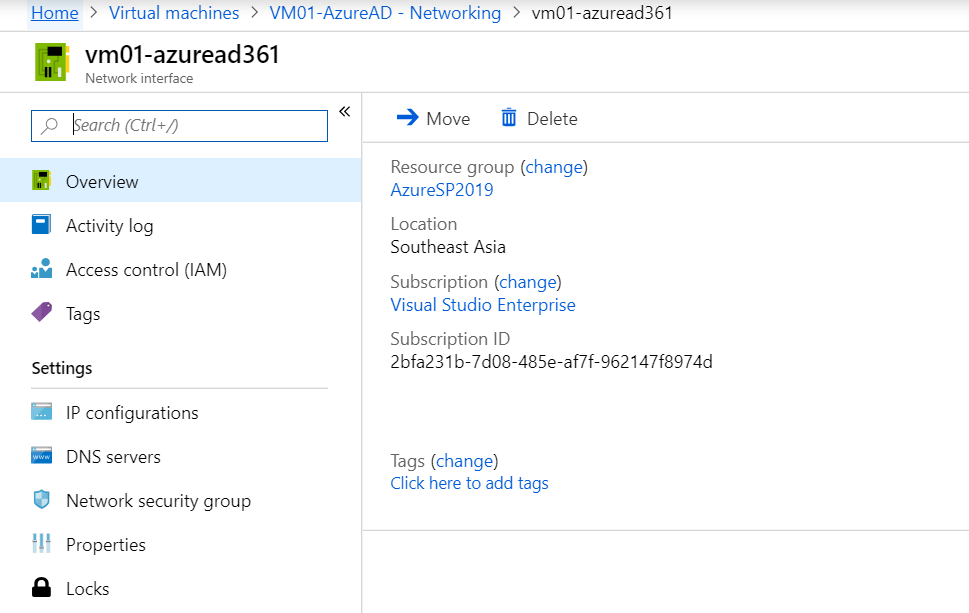Click the Network interface subtitle

[139, 78]
